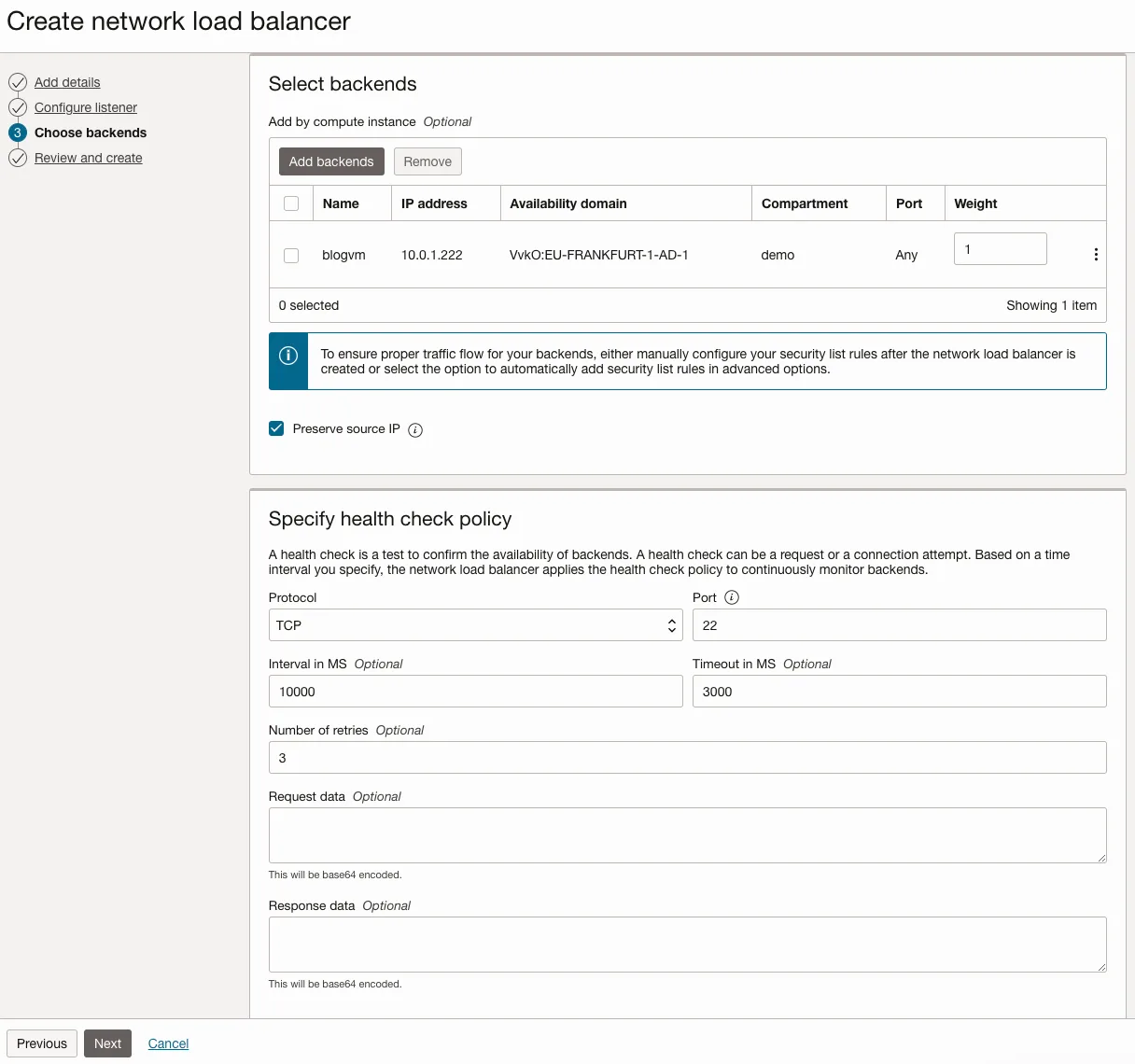Select the blogvm row checkbox
Screen dimensions: 1135x1064
pos(291,255)
